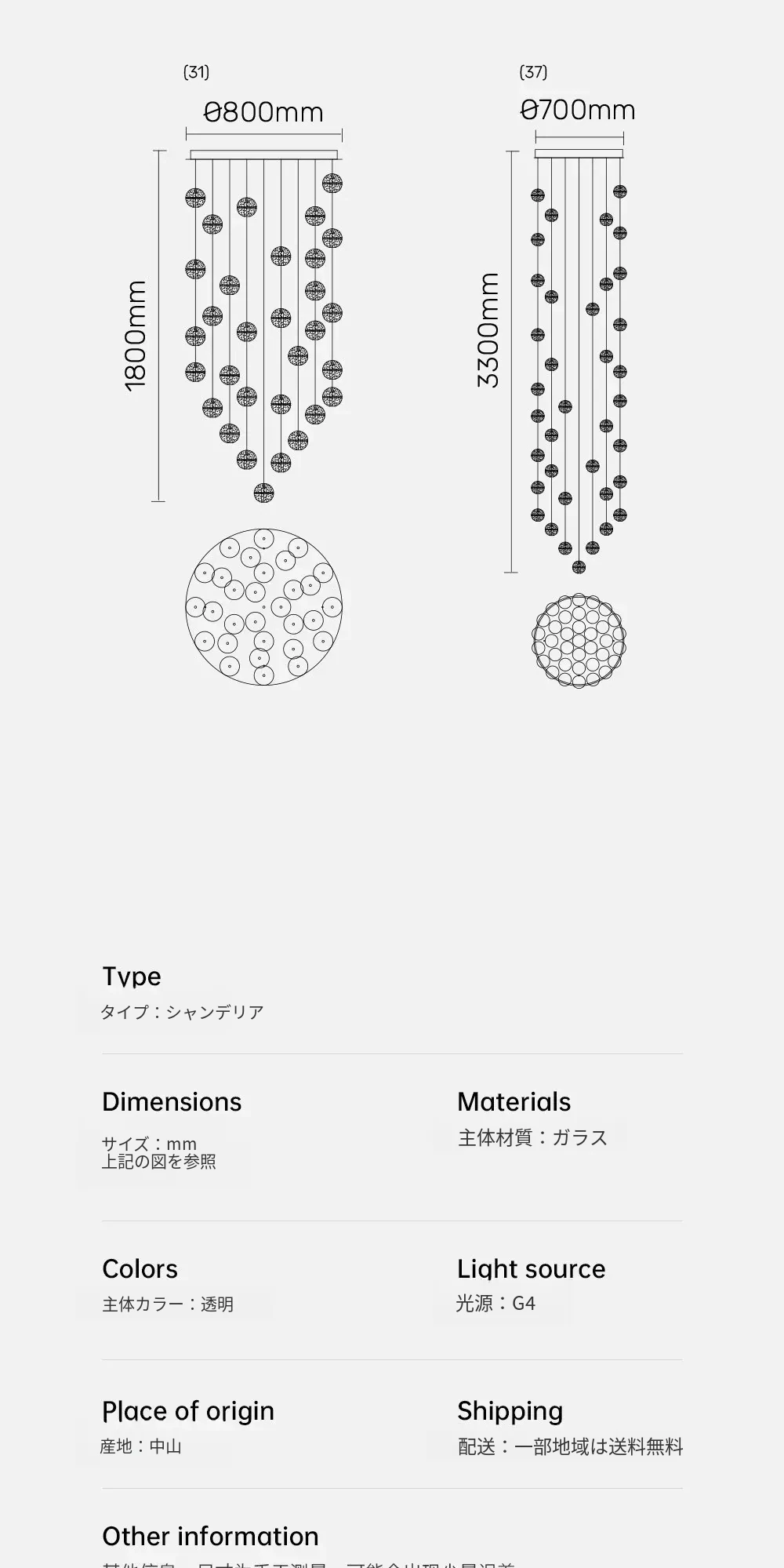Viewport: 784px width, 1568px height.
Task: Click the Ø700mm width label
Action: (x=579, y=111)
